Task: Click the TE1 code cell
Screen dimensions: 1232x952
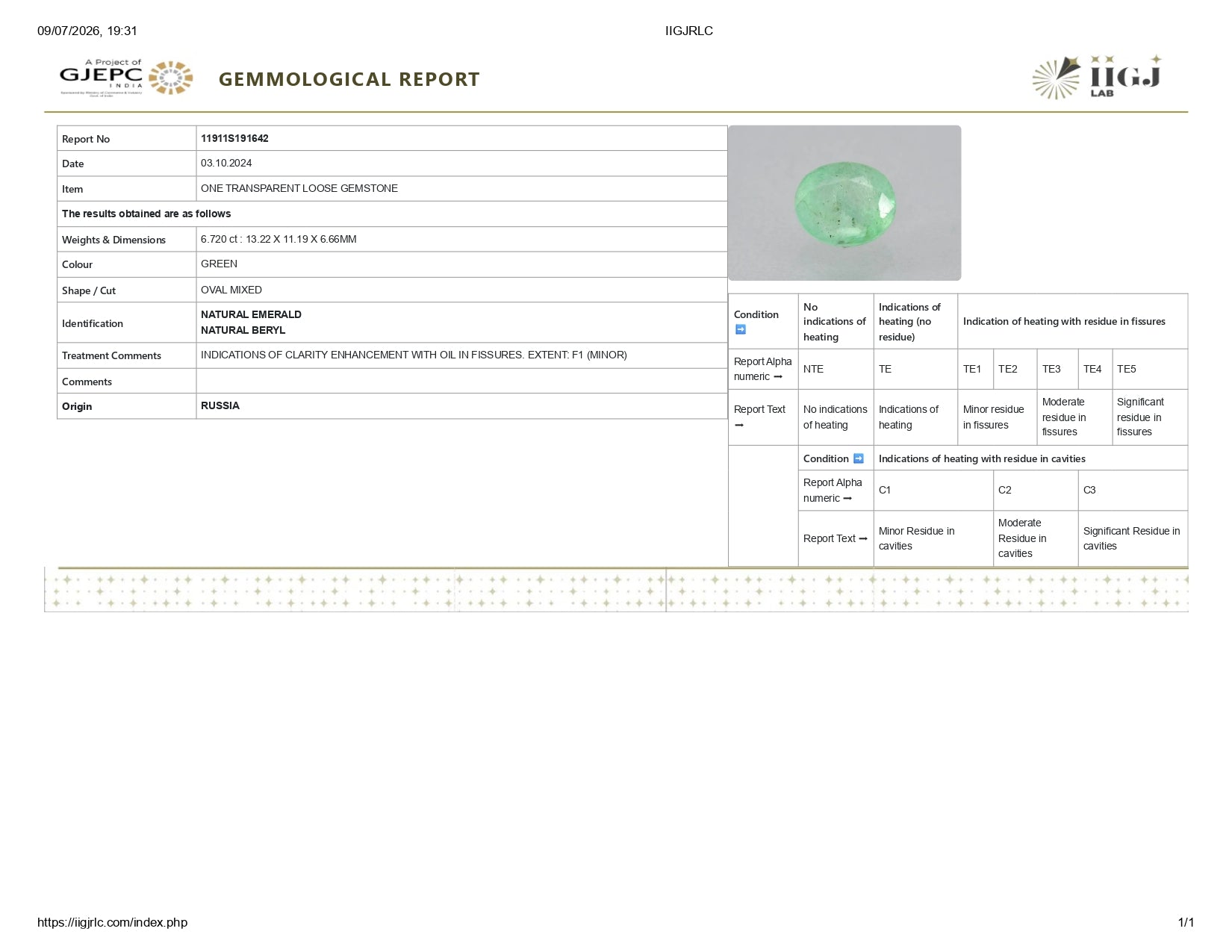Action: click(x=975, y=369)
